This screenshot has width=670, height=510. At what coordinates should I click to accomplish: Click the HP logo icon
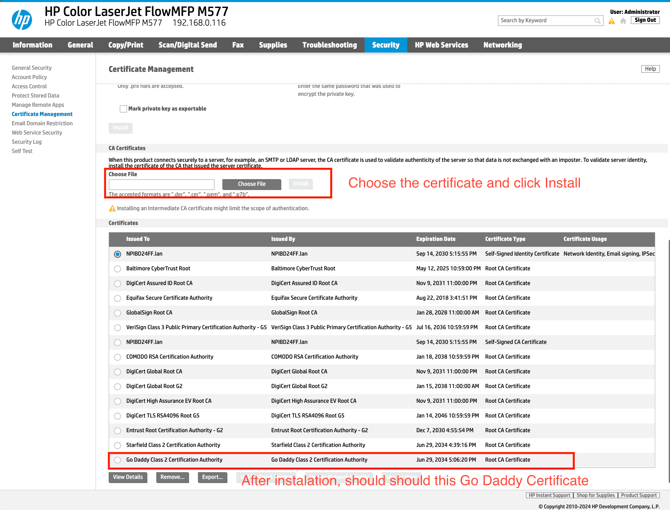[21, 19]
